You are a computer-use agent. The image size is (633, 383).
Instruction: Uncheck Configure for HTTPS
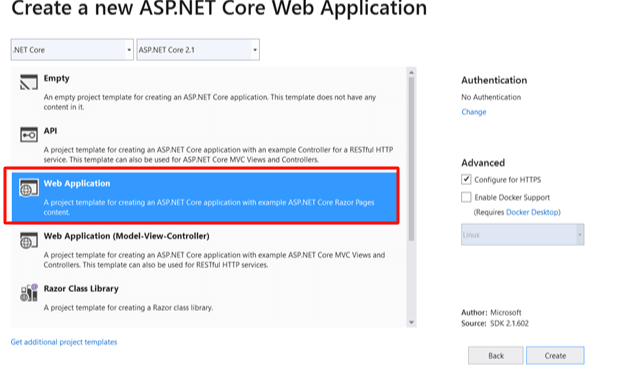tap(466, 179)
